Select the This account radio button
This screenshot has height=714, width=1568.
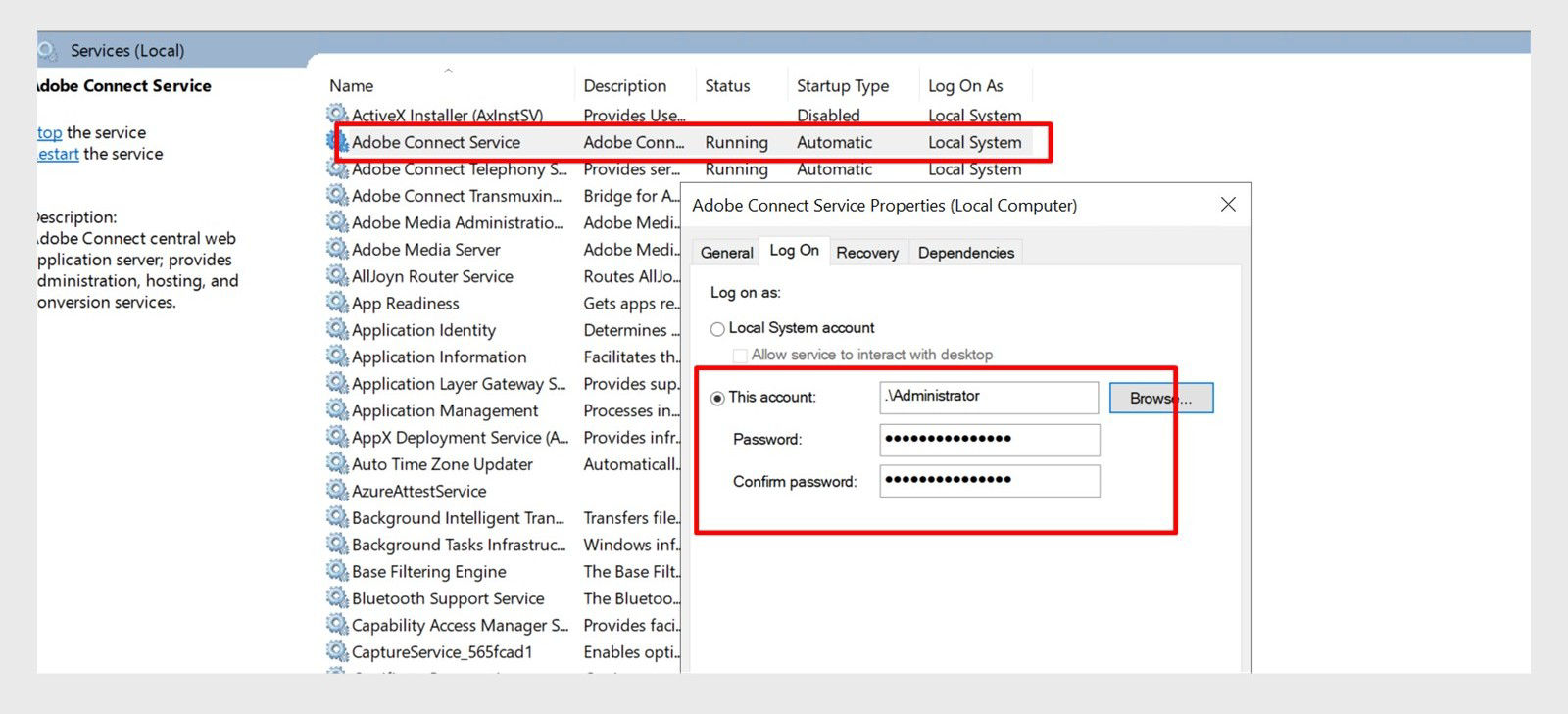point(717,398)
